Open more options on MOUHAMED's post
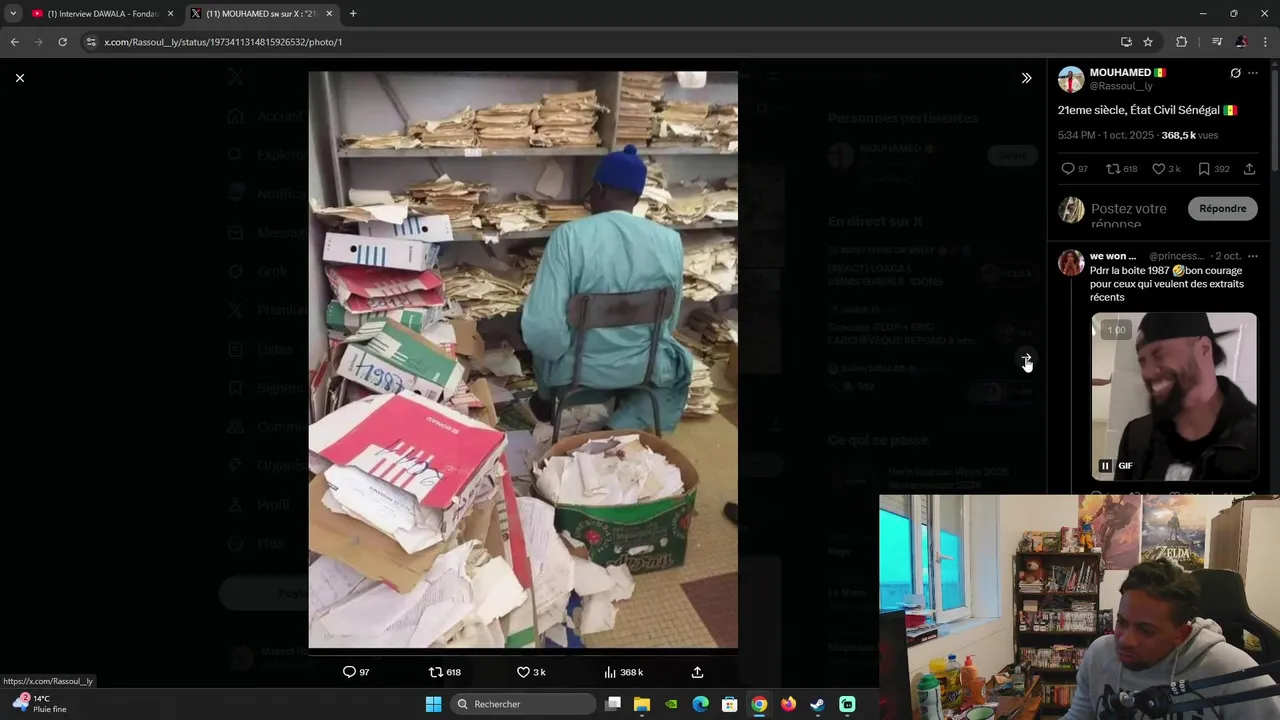Image resolution: width=1280 pixels, height=720 pixels. tap(1253, 73)
